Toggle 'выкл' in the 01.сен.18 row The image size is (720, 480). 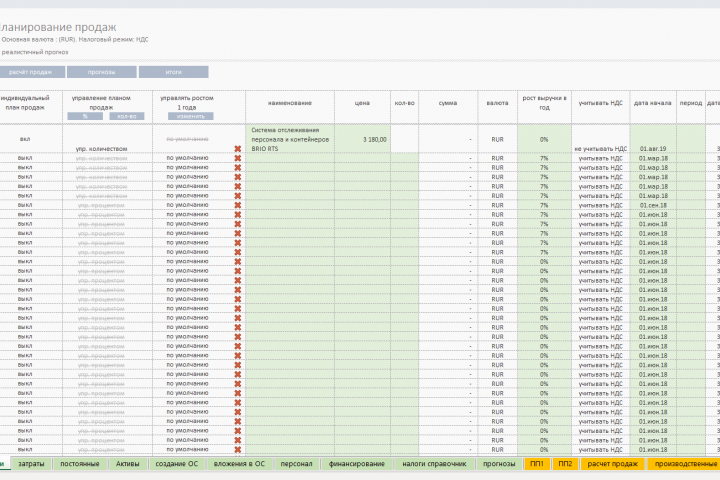(x=25, y=205)
